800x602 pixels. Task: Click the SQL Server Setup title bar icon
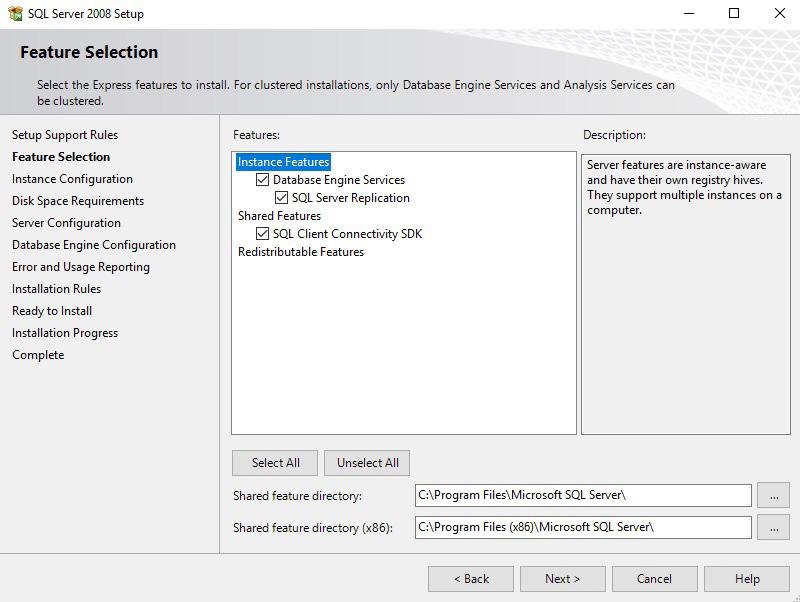coord(15,13)
